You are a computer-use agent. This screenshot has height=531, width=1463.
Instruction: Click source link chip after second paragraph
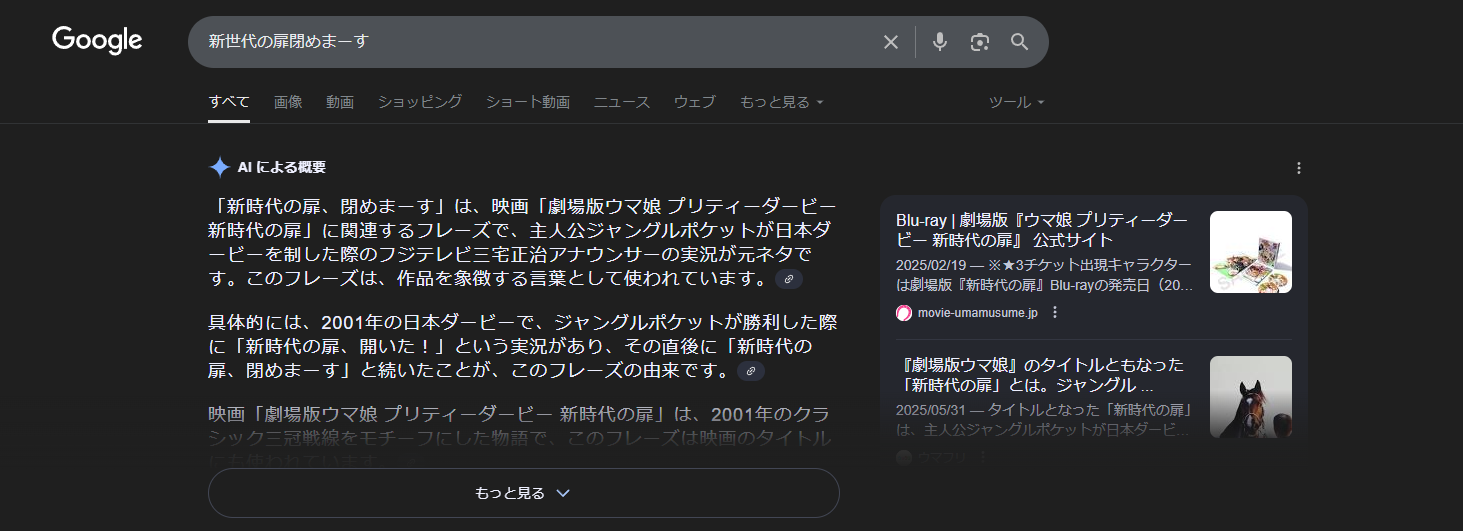pos(750,371)
